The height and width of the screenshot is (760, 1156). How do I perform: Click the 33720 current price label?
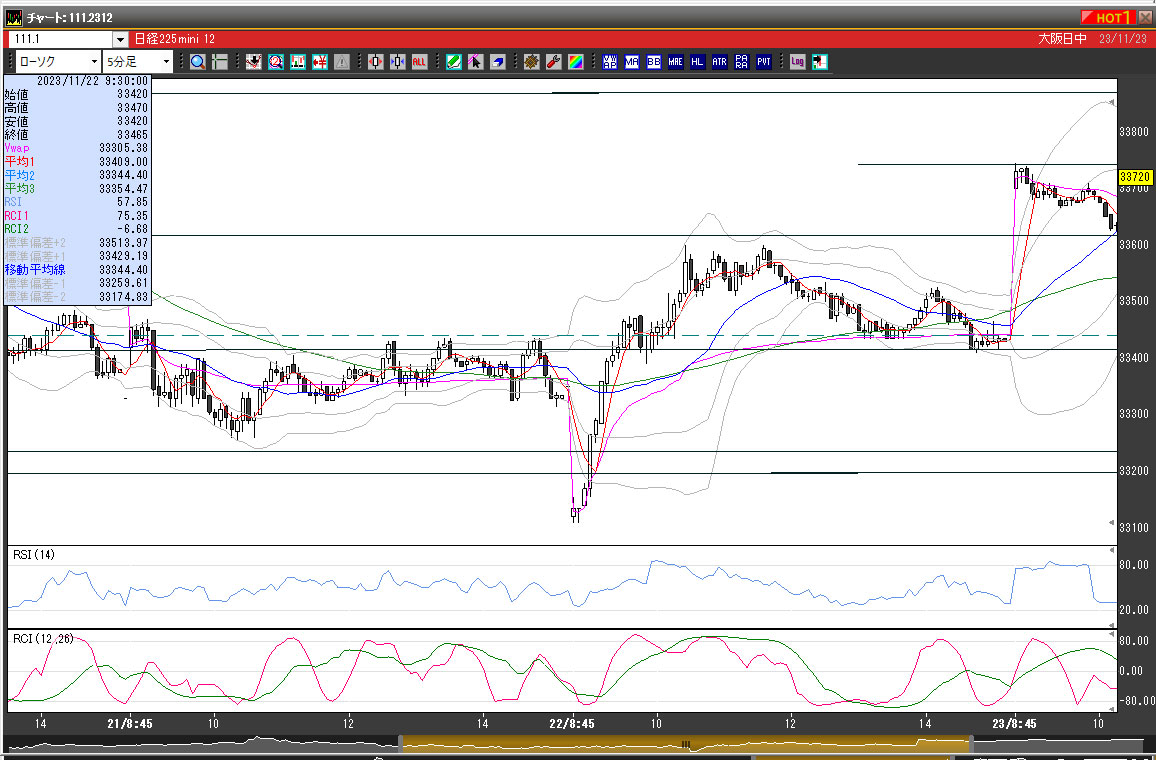click(x=1135, y=177)
